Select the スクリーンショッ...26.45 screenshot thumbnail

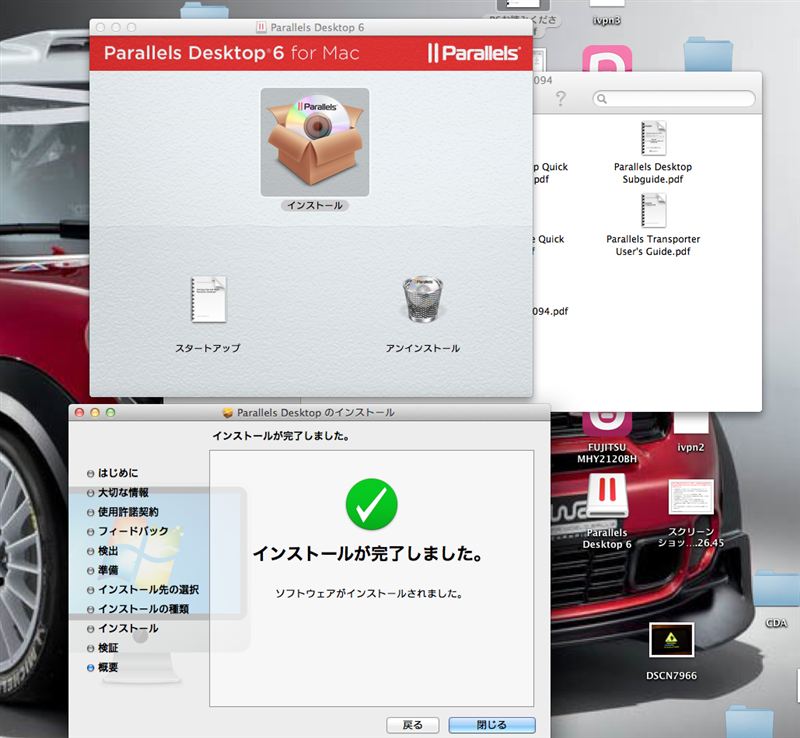[x=691, y=498]
